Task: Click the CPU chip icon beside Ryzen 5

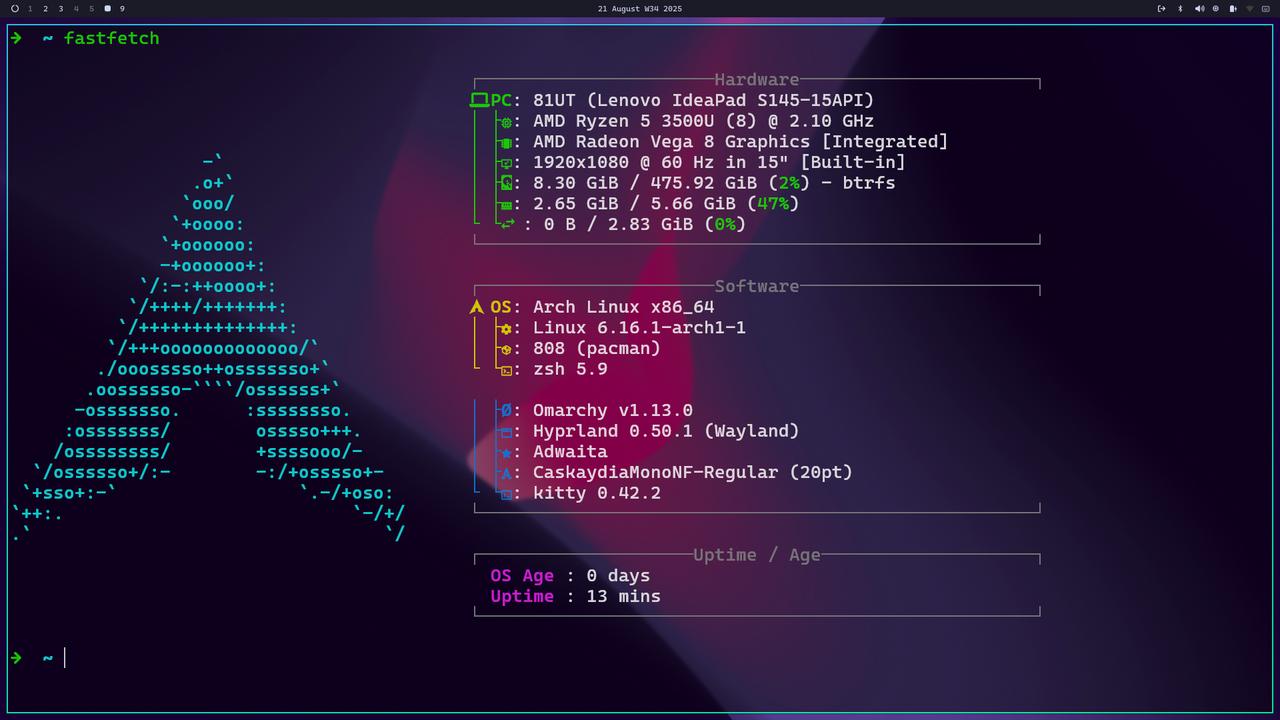Action: (506, 122)
